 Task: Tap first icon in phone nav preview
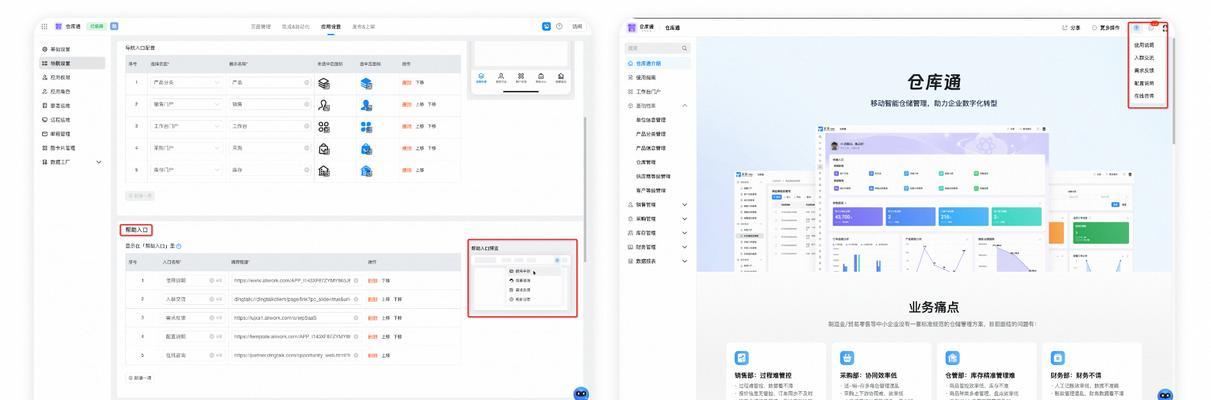tap(481, 76)
